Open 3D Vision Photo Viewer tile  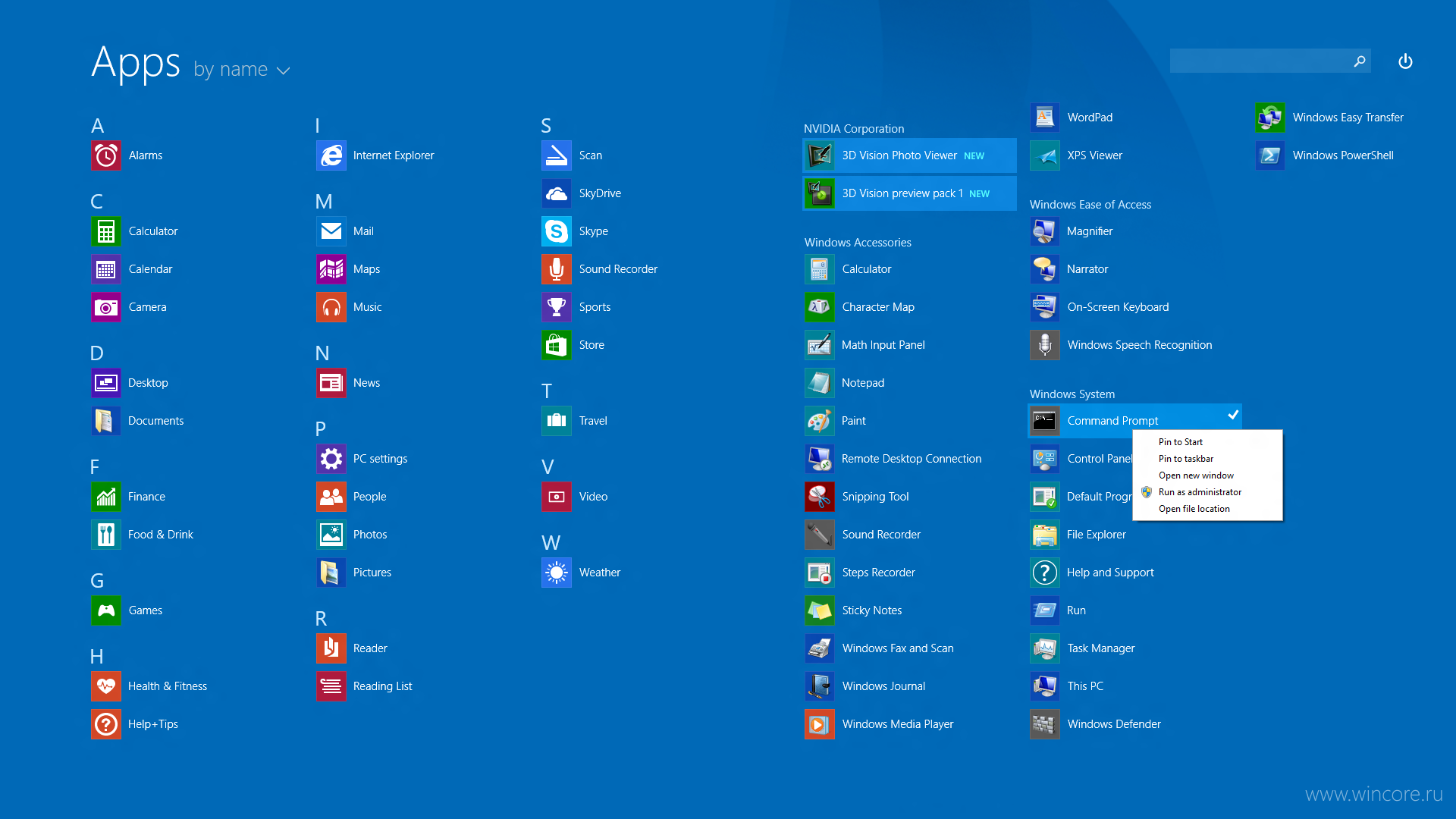coord(909,155)
